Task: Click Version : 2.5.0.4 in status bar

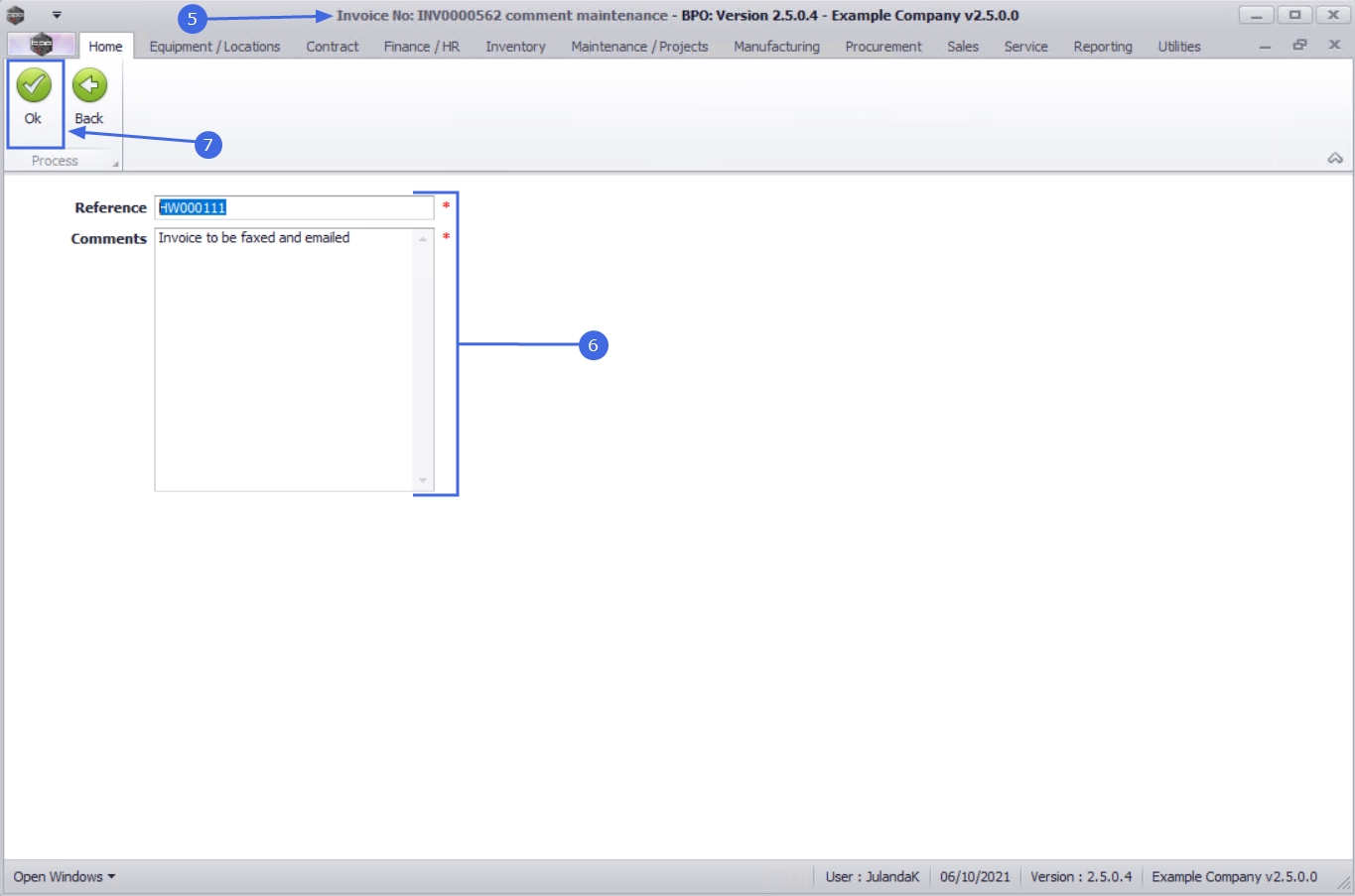Action: [x=1081, y=877]
